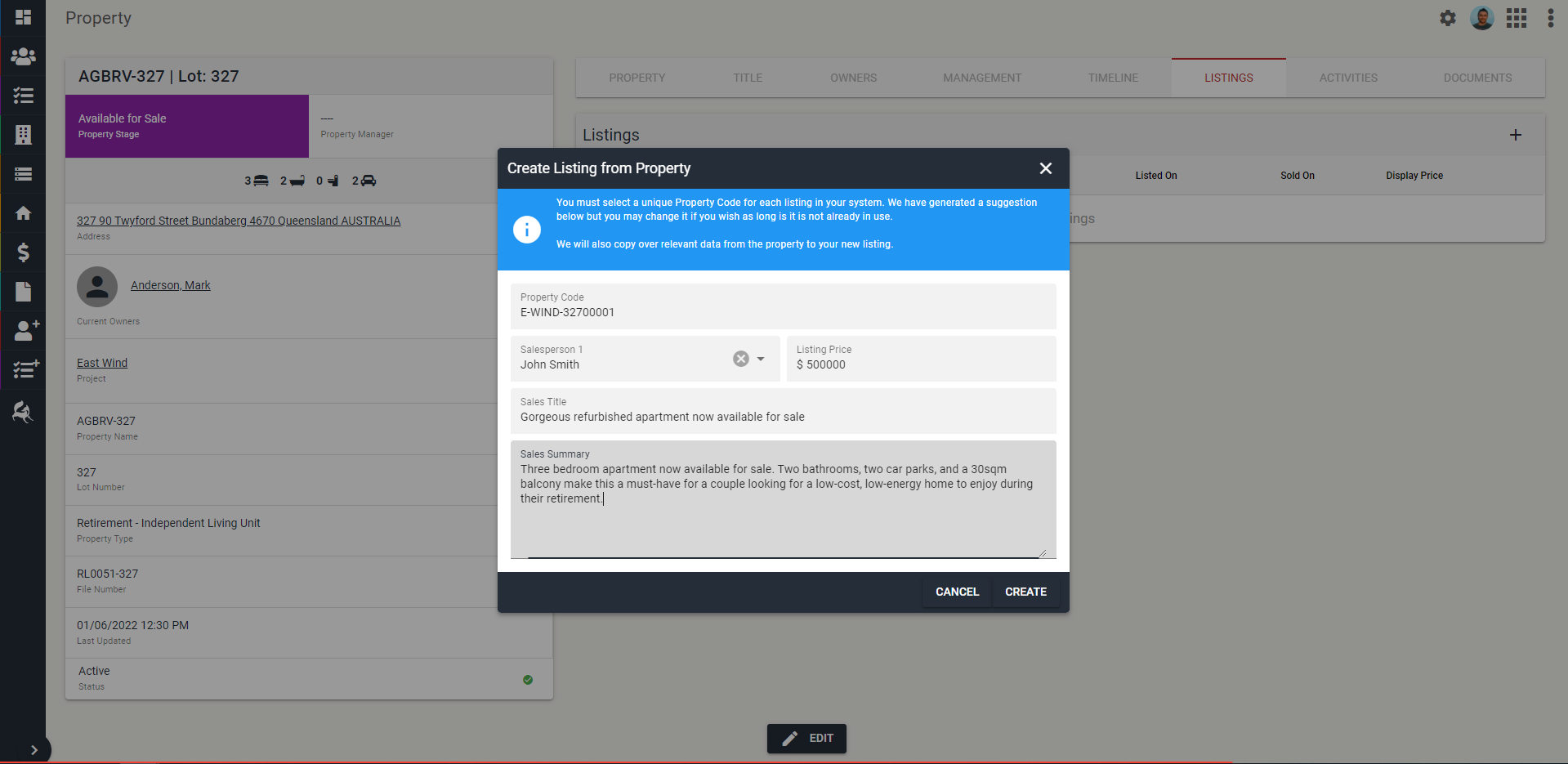This screenshot has height=764, width=1568.
Task: Switch to the Owners tab
Action: (x=853, y=78)
